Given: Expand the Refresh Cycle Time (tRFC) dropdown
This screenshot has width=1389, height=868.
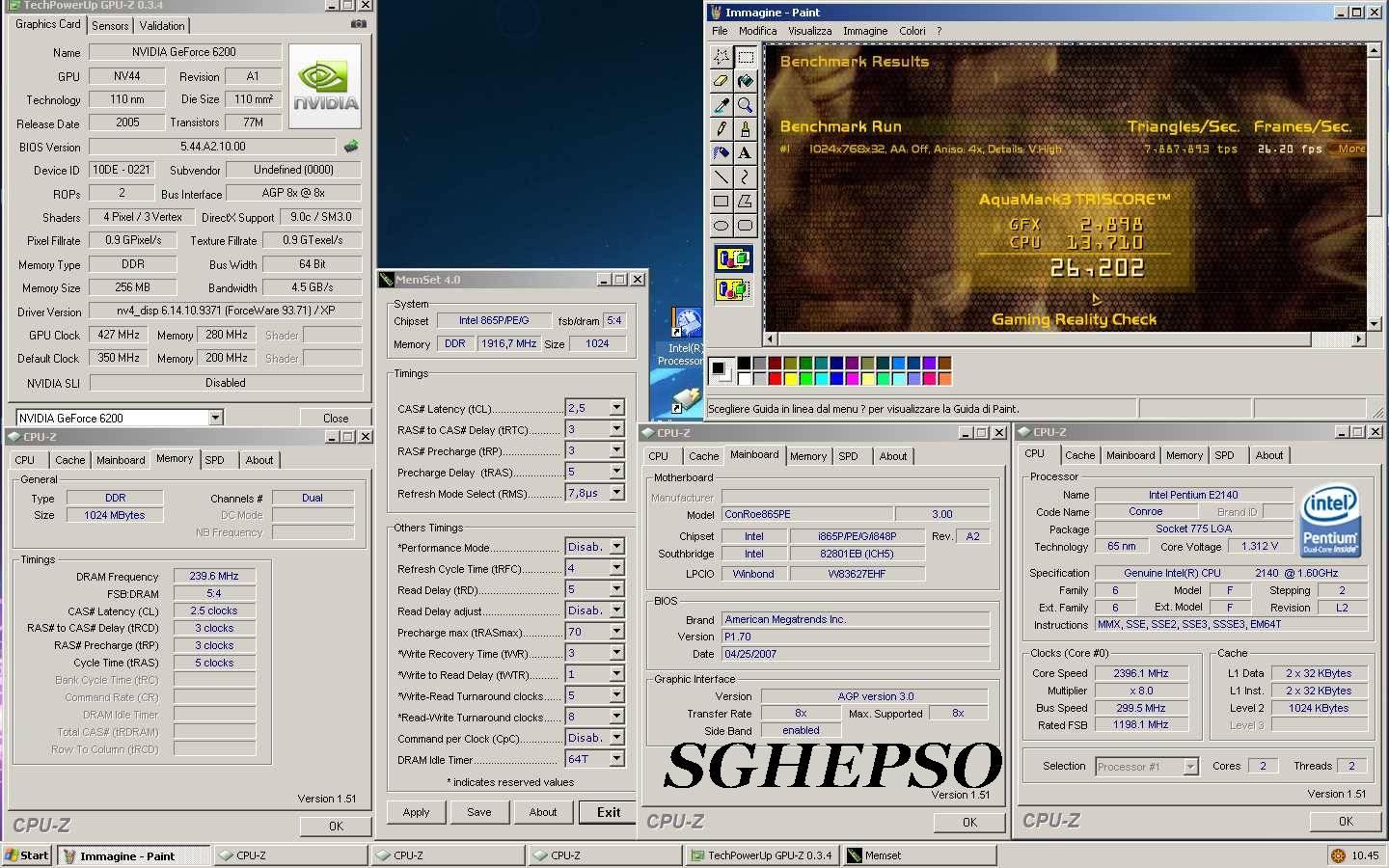Looking at the screenshot, I should click(616, 568).
